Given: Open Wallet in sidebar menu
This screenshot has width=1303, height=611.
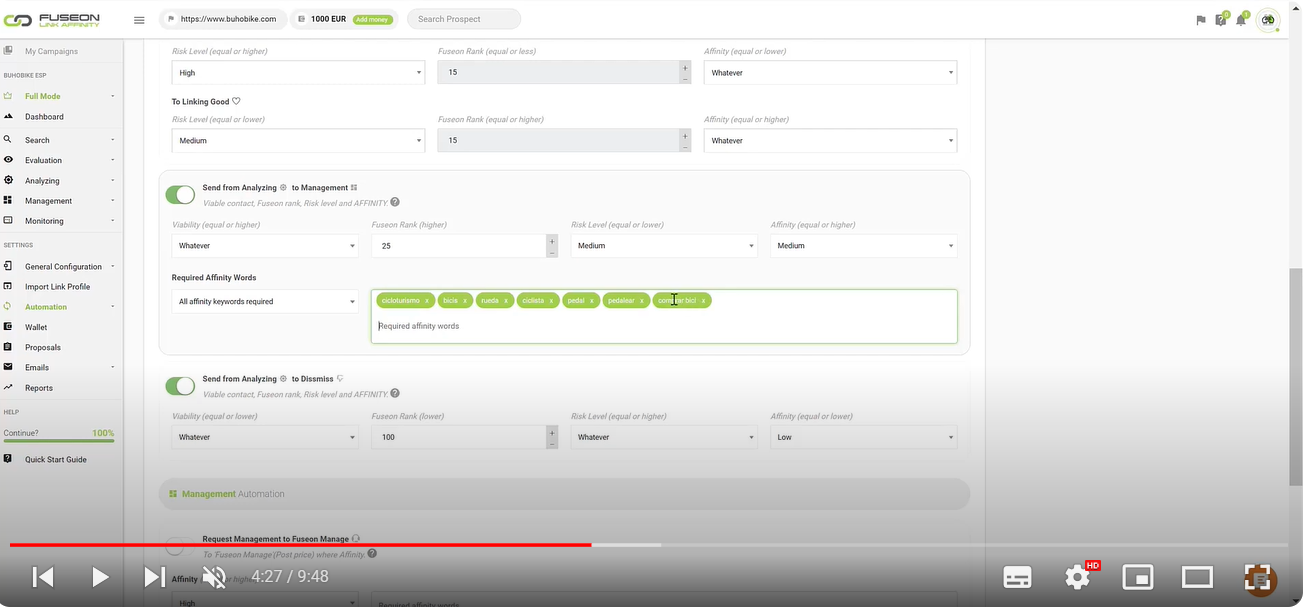Looking at the screenshot, I should pyautogui.click(x=36, y=327).
